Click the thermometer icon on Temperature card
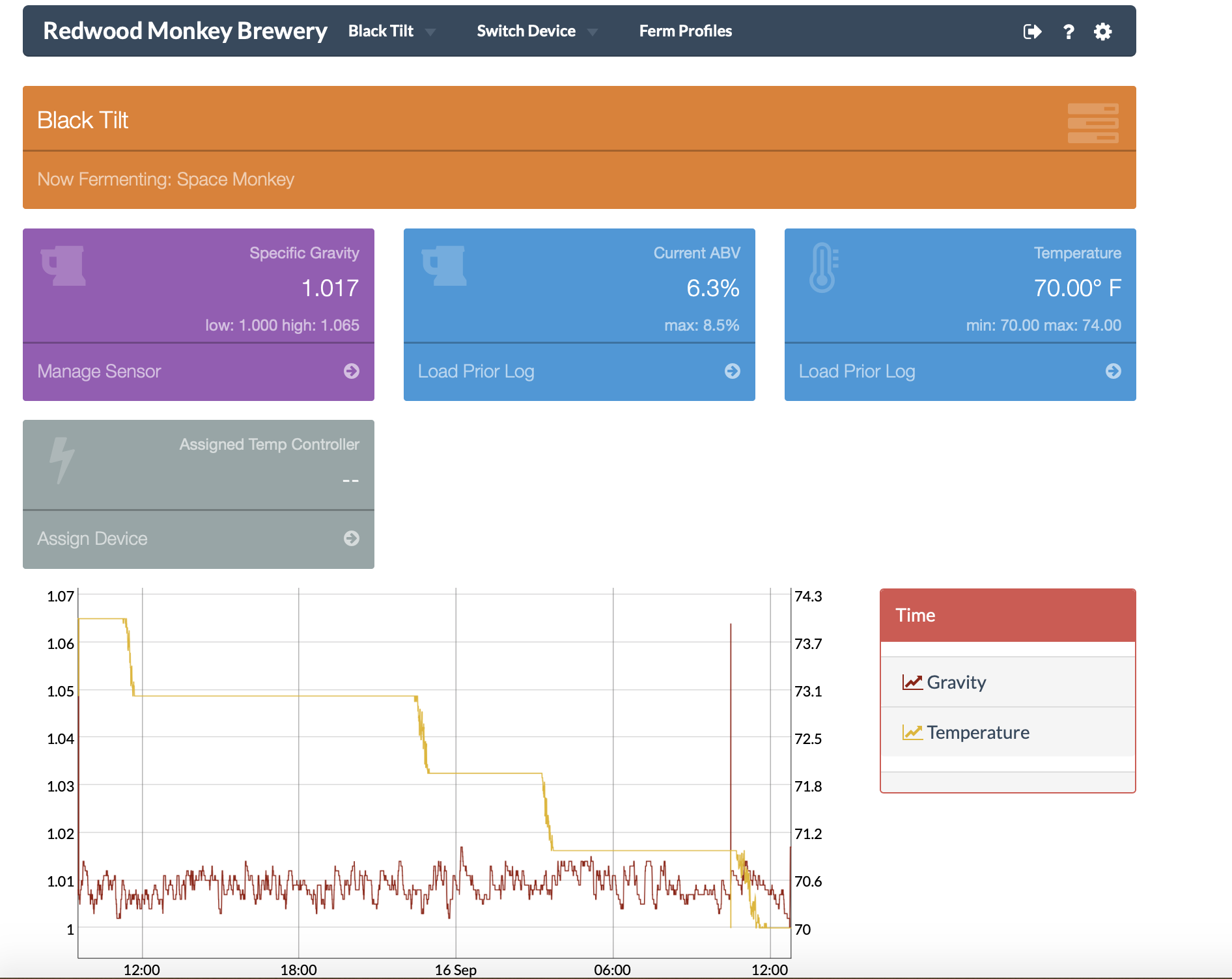 pyautogui.click(x=823, y=267)
